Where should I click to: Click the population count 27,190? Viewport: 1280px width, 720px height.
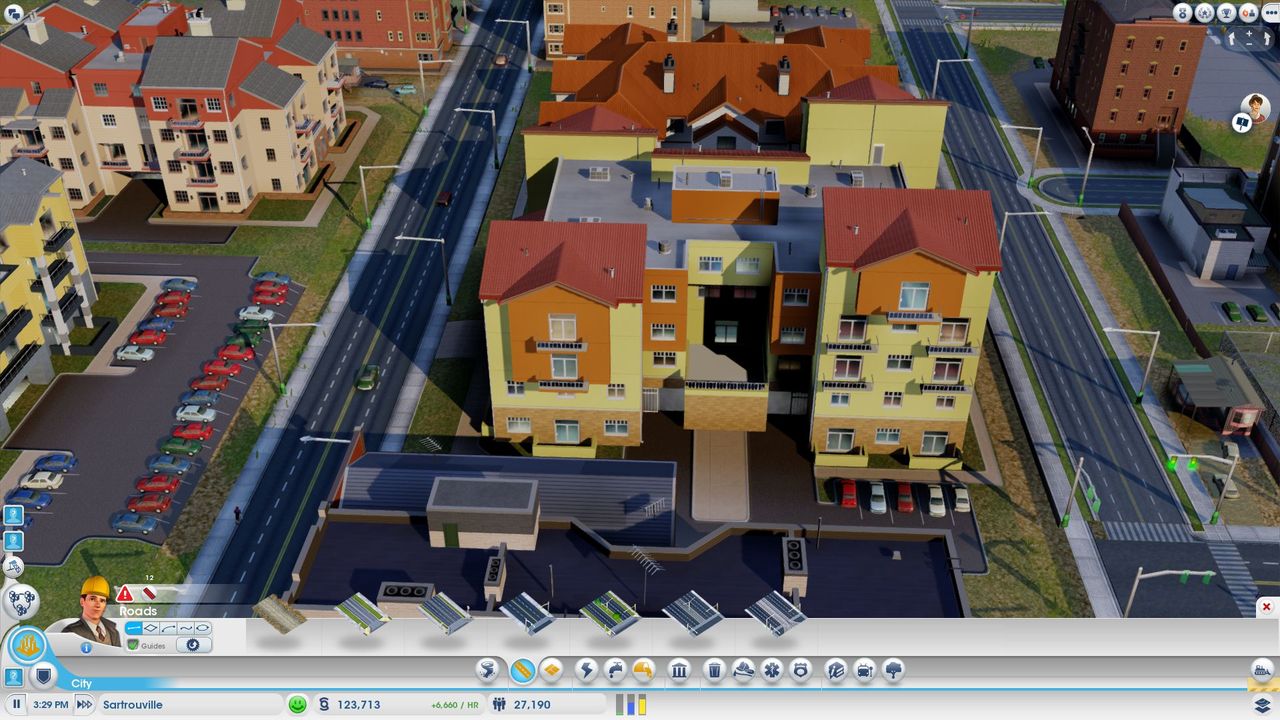coord(532,705)
